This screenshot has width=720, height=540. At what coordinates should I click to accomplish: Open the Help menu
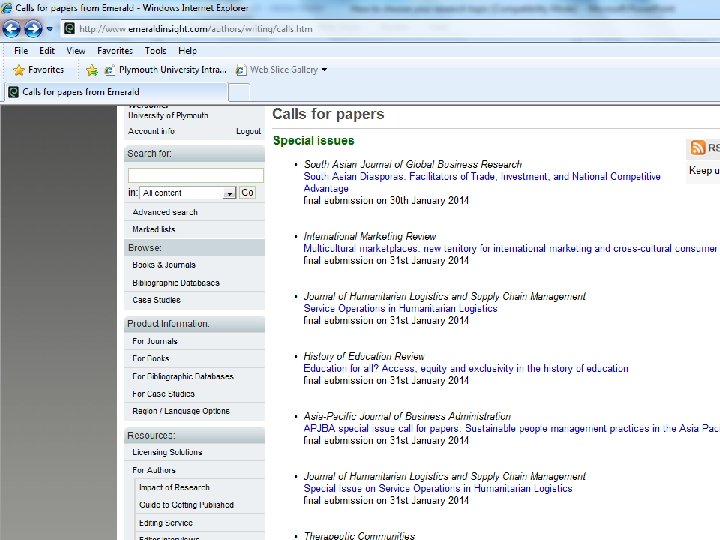[187, 51]
